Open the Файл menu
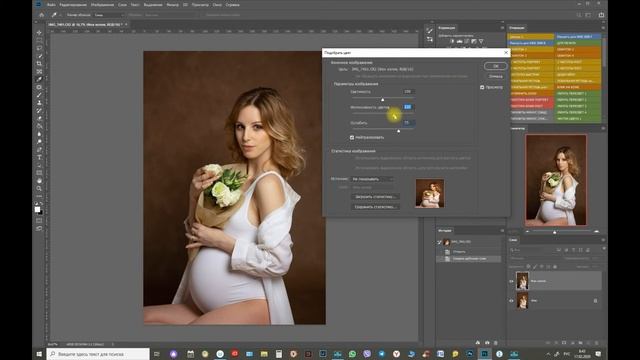 [51, 5]
